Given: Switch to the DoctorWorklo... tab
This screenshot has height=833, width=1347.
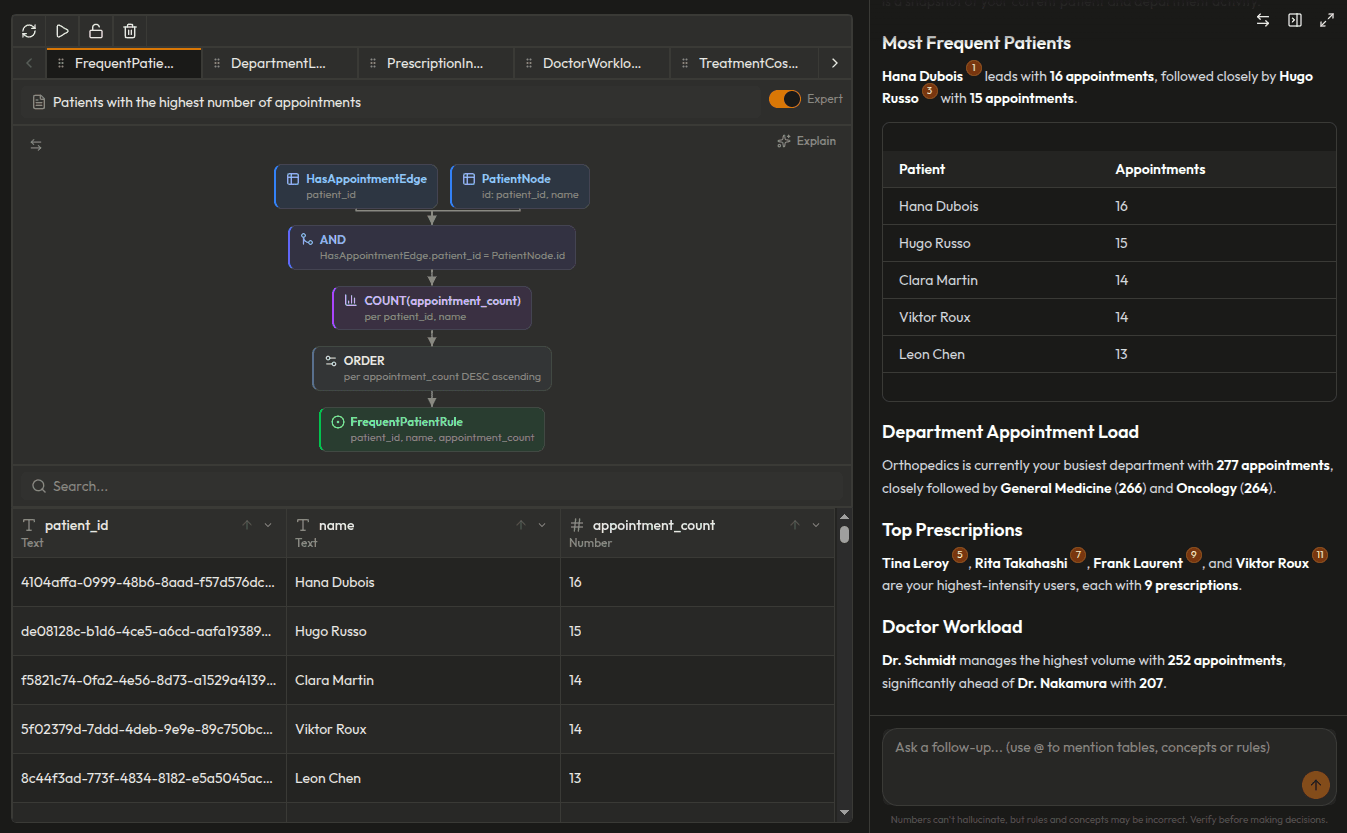Looking at the screenshot, I should [591, 63].
